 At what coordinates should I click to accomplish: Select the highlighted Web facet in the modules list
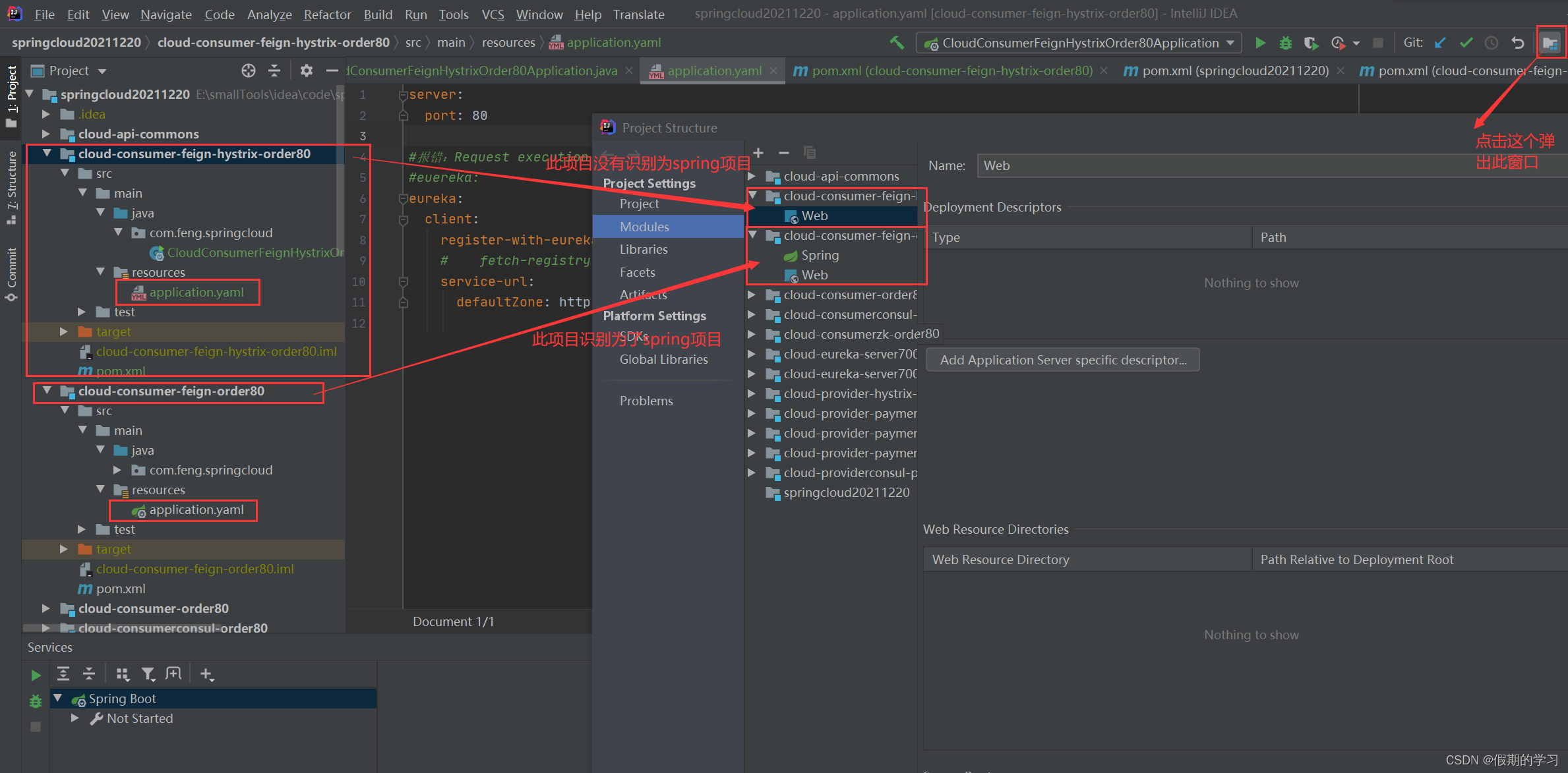coord(814,215)
